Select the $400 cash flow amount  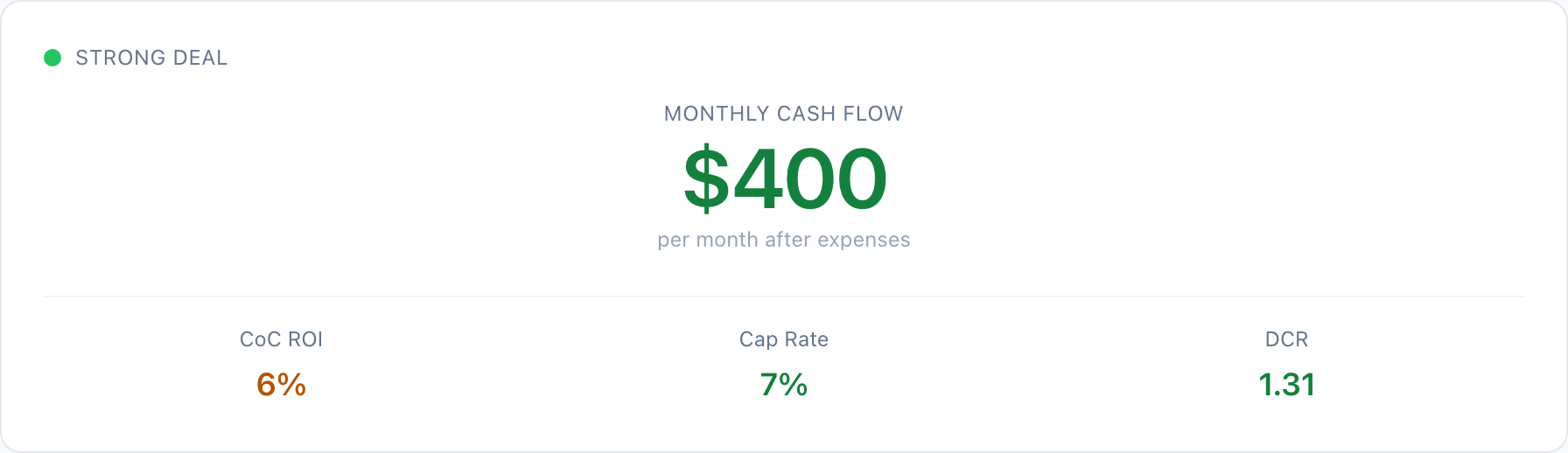(x=785, y=179)
